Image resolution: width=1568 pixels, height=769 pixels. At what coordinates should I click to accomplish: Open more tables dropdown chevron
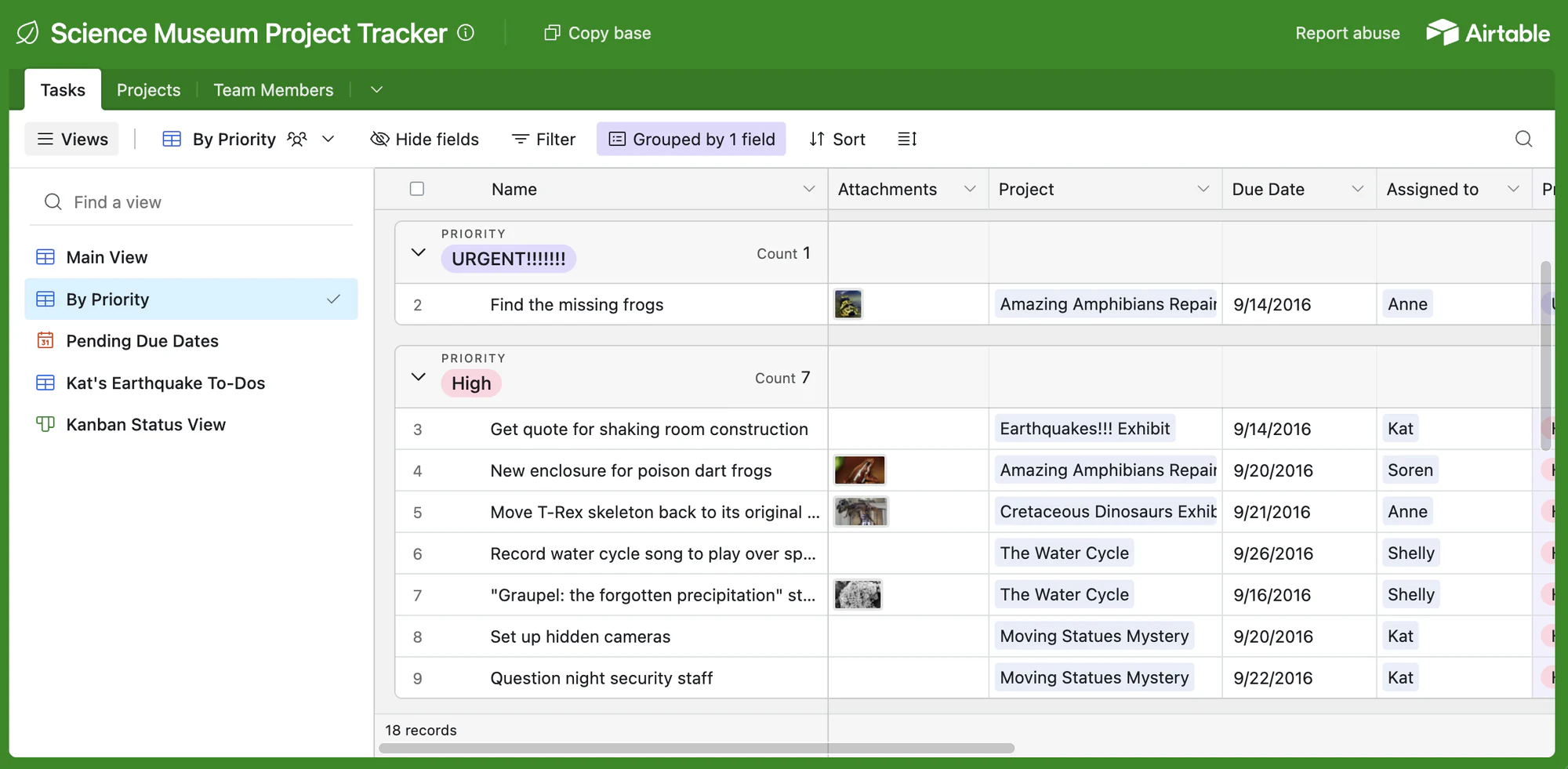[x=376, y=89]
